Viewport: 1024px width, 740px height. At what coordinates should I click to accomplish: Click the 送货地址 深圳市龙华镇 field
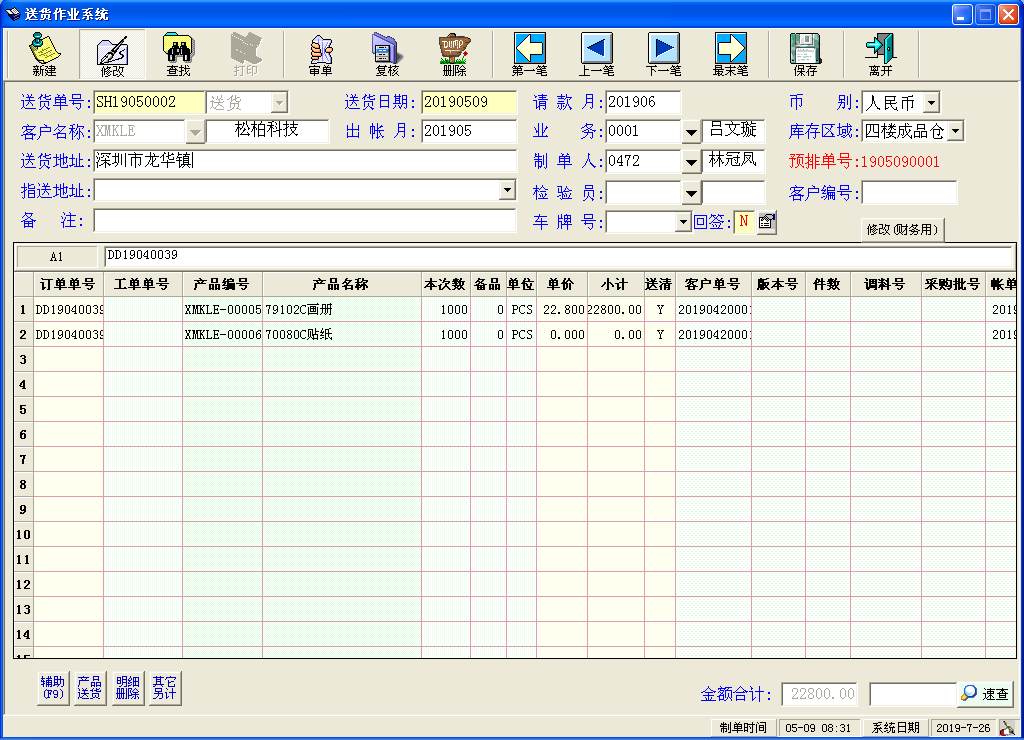(x=305, y=161)
